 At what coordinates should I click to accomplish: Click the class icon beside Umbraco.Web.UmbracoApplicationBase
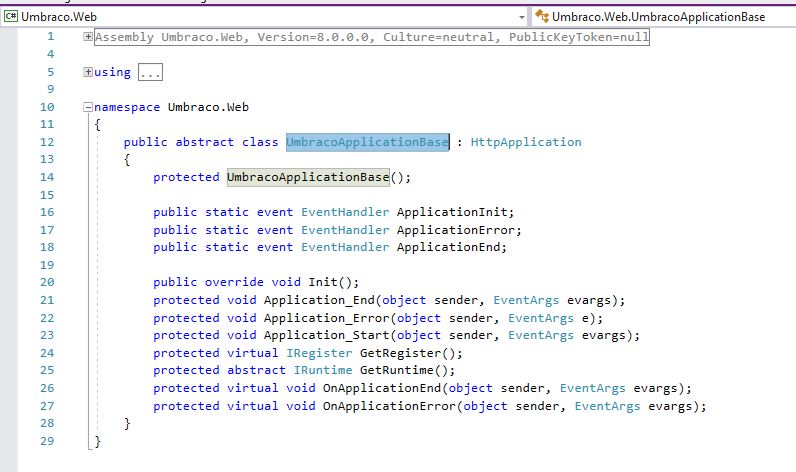click(x=542, y=16)
